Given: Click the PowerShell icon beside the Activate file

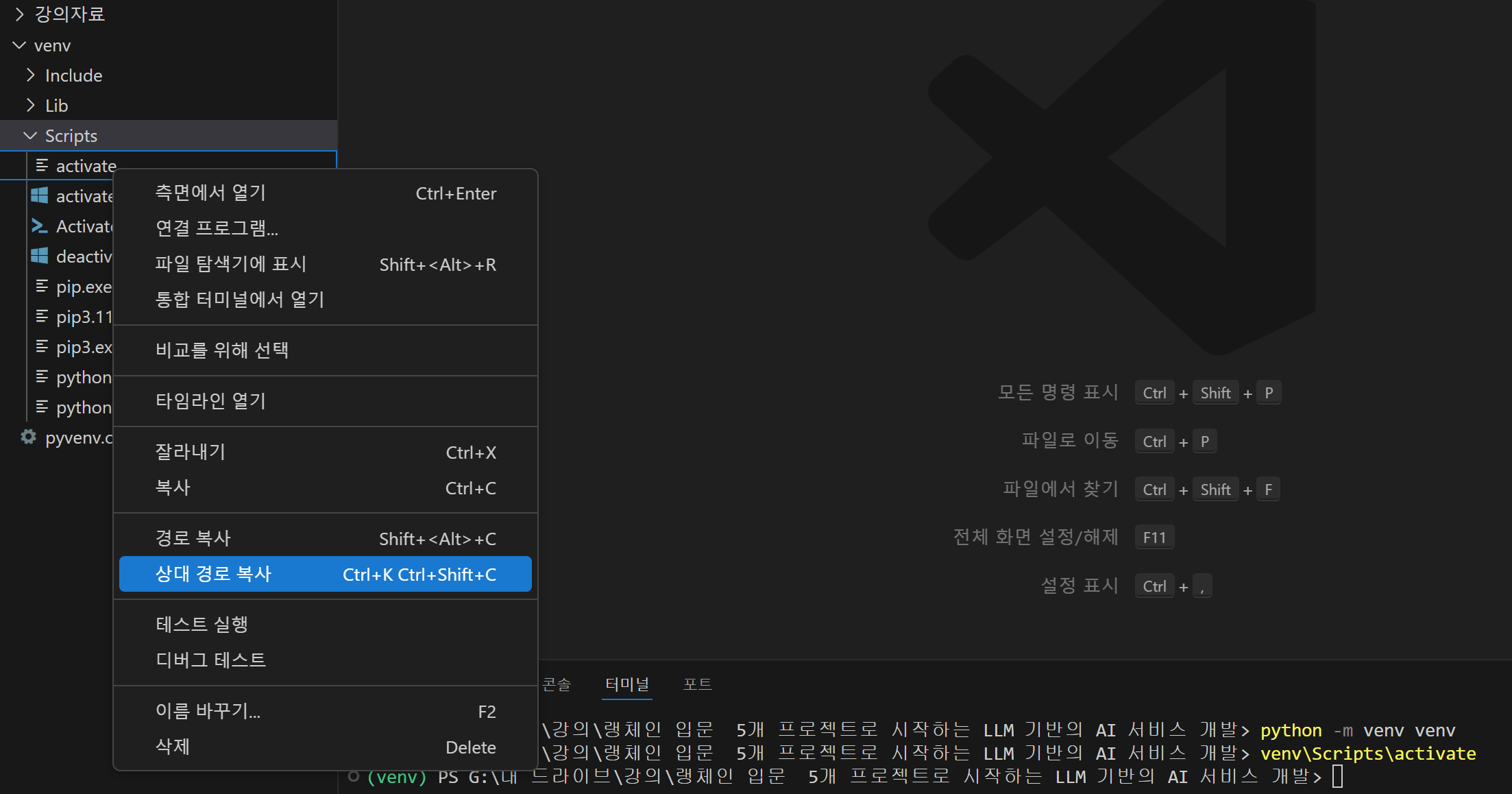Looking at the screenshot, I should pyautogui.click(x=40, y=226).
